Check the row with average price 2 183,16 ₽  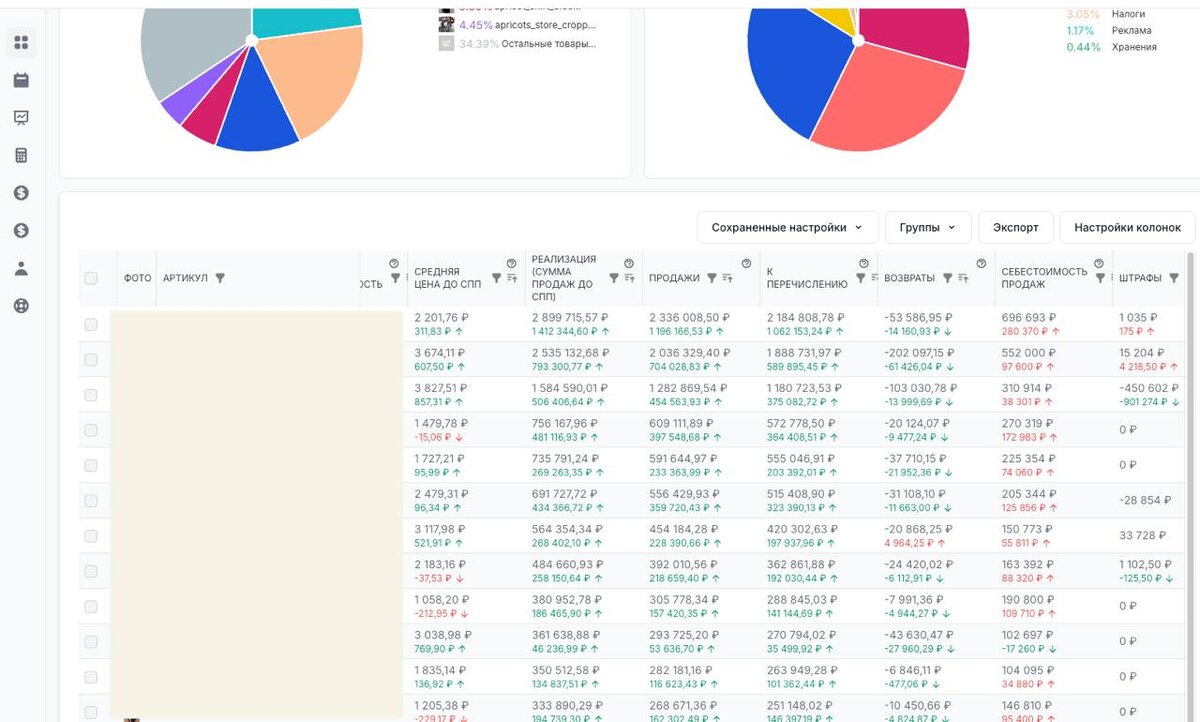tap(91, 571)
